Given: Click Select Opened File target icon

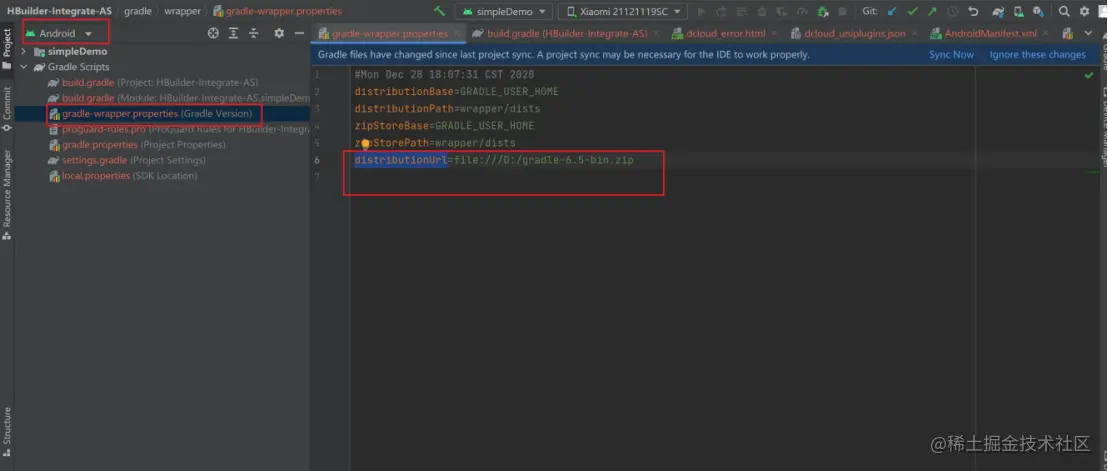Looking at the screenshot, I should 213,33.
